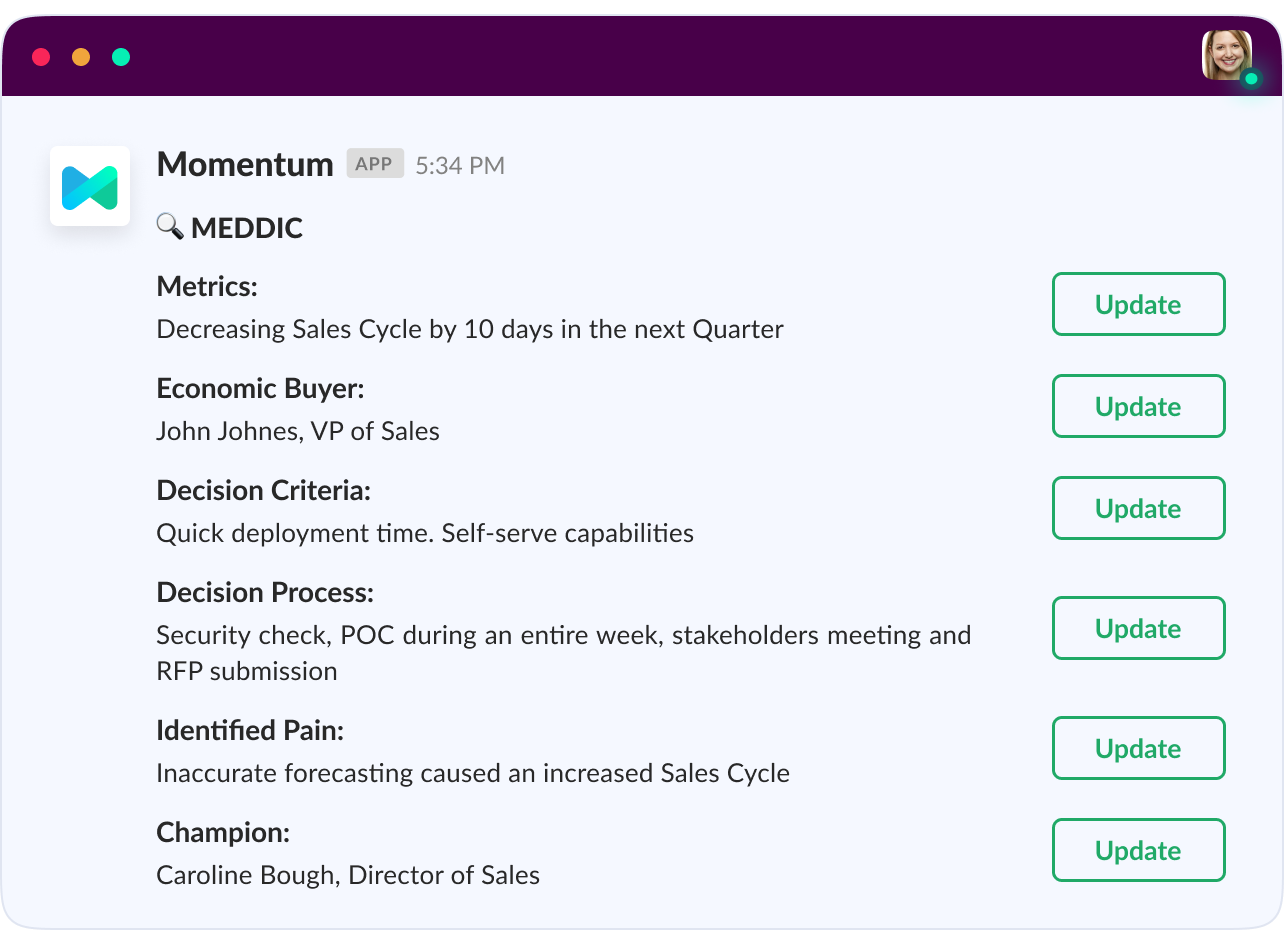Update the Identified Pain field

(1138, 748)
